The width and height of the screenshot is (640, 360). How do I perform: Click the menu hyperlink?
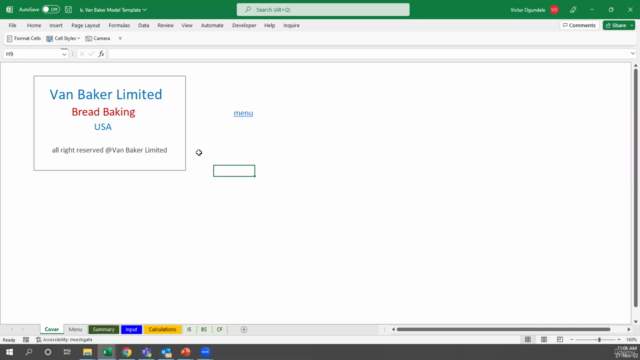pos(243,113)
